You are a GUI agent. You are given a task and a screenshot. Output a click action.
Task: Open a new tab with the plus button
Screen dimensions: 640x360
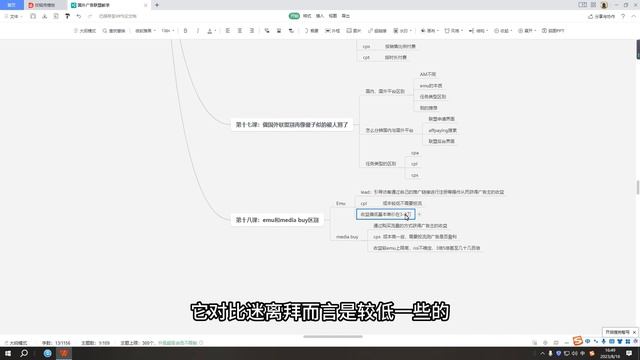(157, 5)
